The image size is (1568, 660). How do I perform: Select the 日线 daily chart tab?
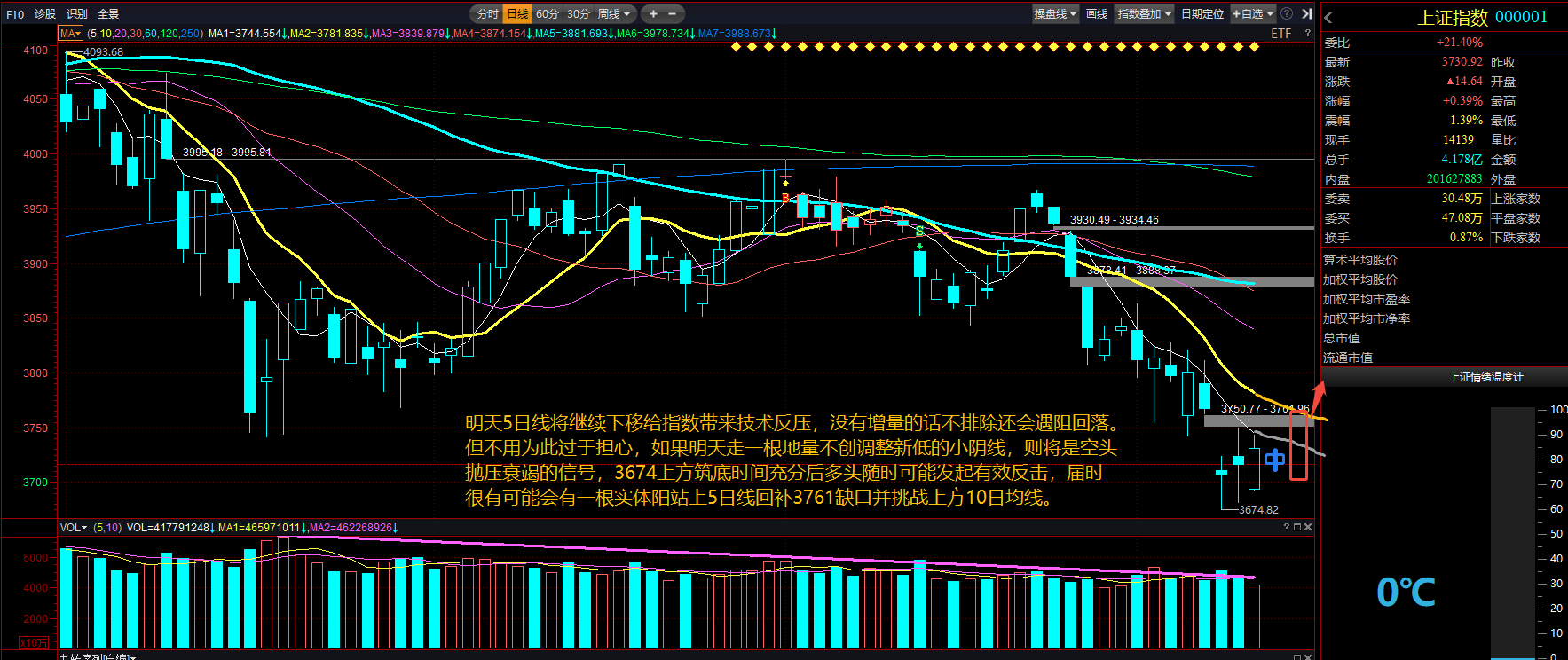pos(517,13)
